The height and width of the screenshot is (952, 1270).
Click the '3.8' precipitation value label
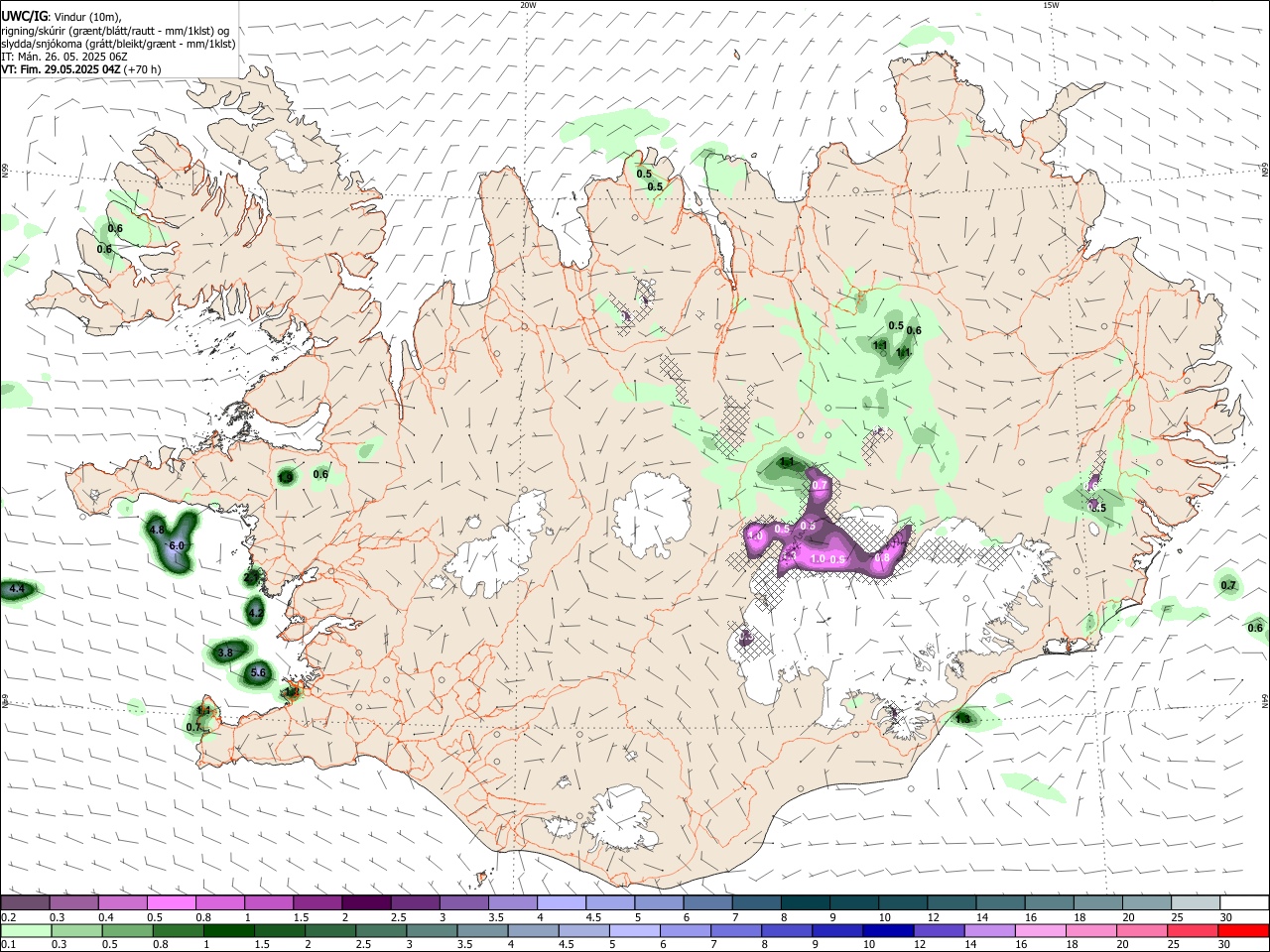click(x=225, y=653)
